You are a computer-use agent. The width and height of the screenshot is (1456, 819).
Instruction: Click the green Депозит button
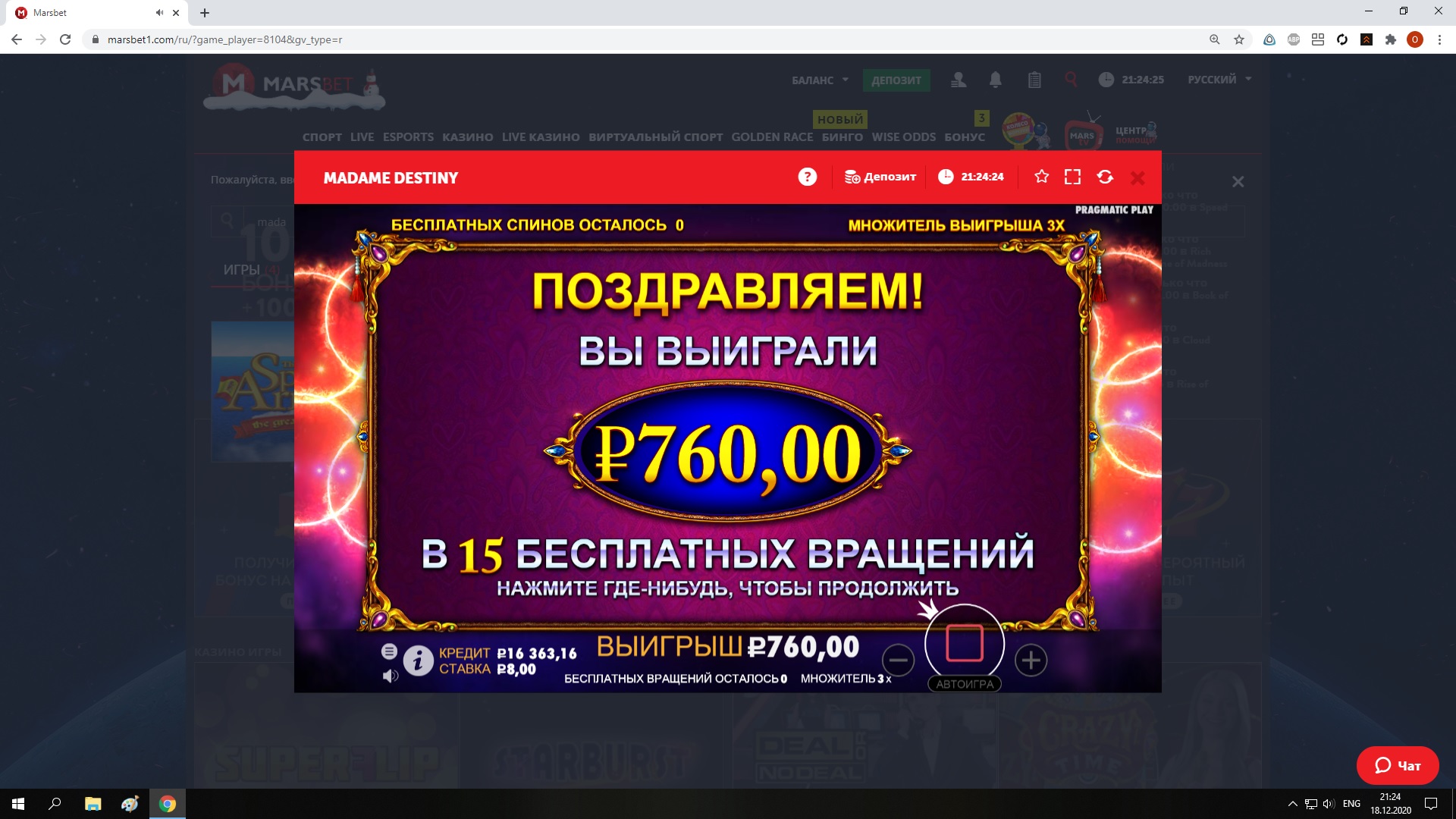tap(896, 80)
